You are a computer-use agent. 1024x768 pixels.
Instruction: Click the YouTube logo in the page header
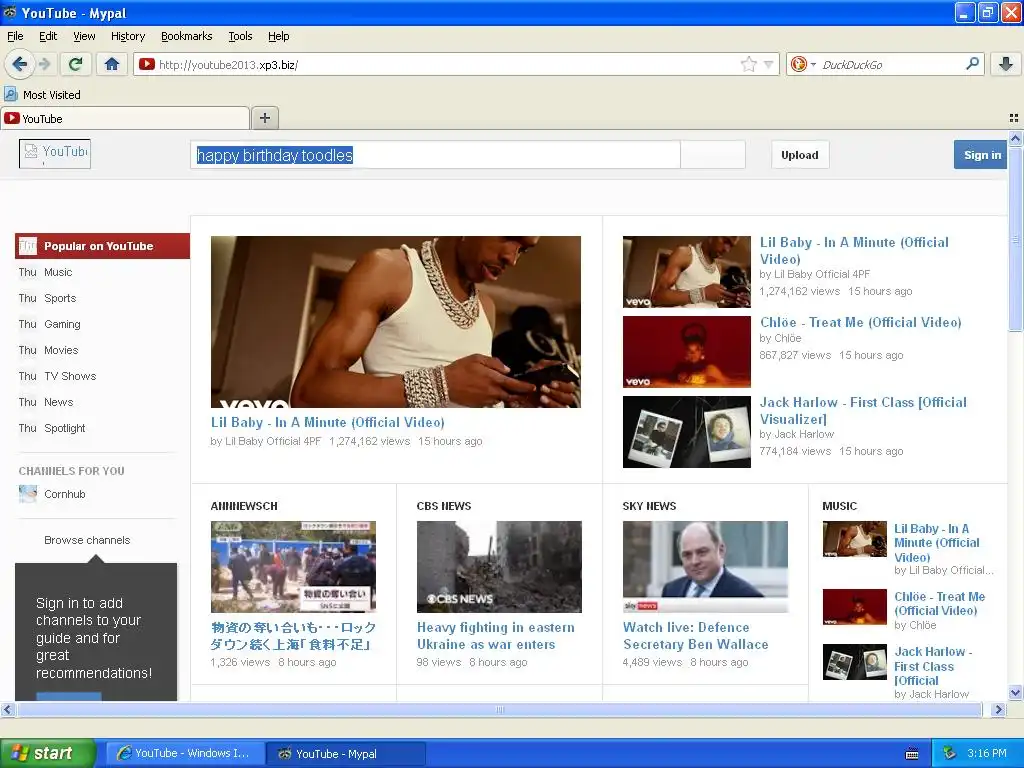click(x=55, y=154)
